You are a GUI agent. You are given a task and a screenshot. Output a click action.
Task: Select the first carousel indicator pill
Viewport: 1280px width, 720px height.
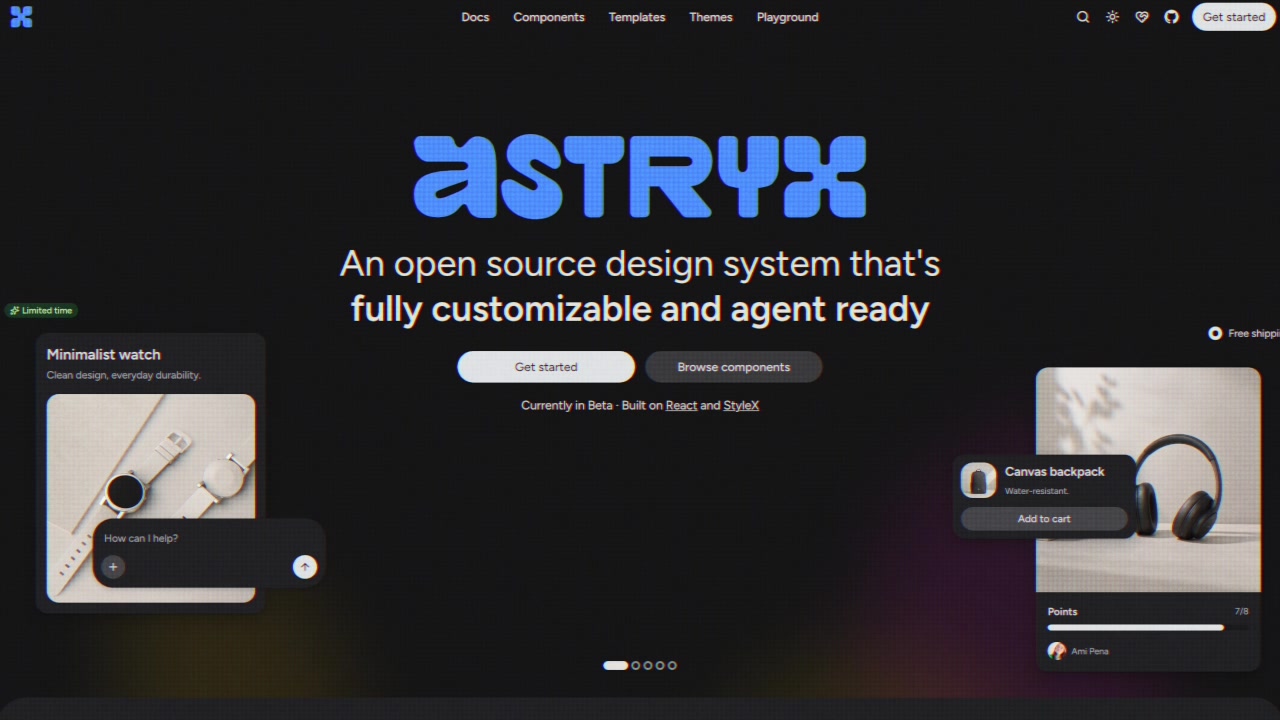click(615, 665)
